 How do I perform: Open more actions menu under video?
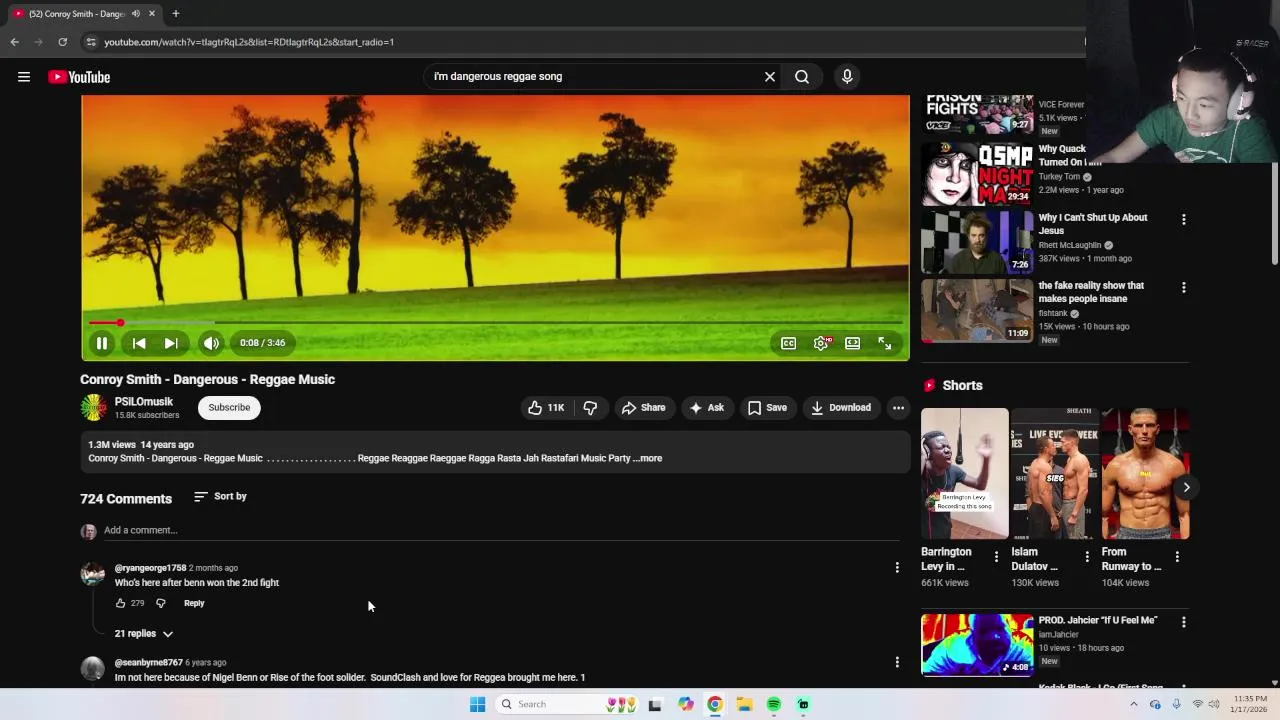[x=898, y=407]
